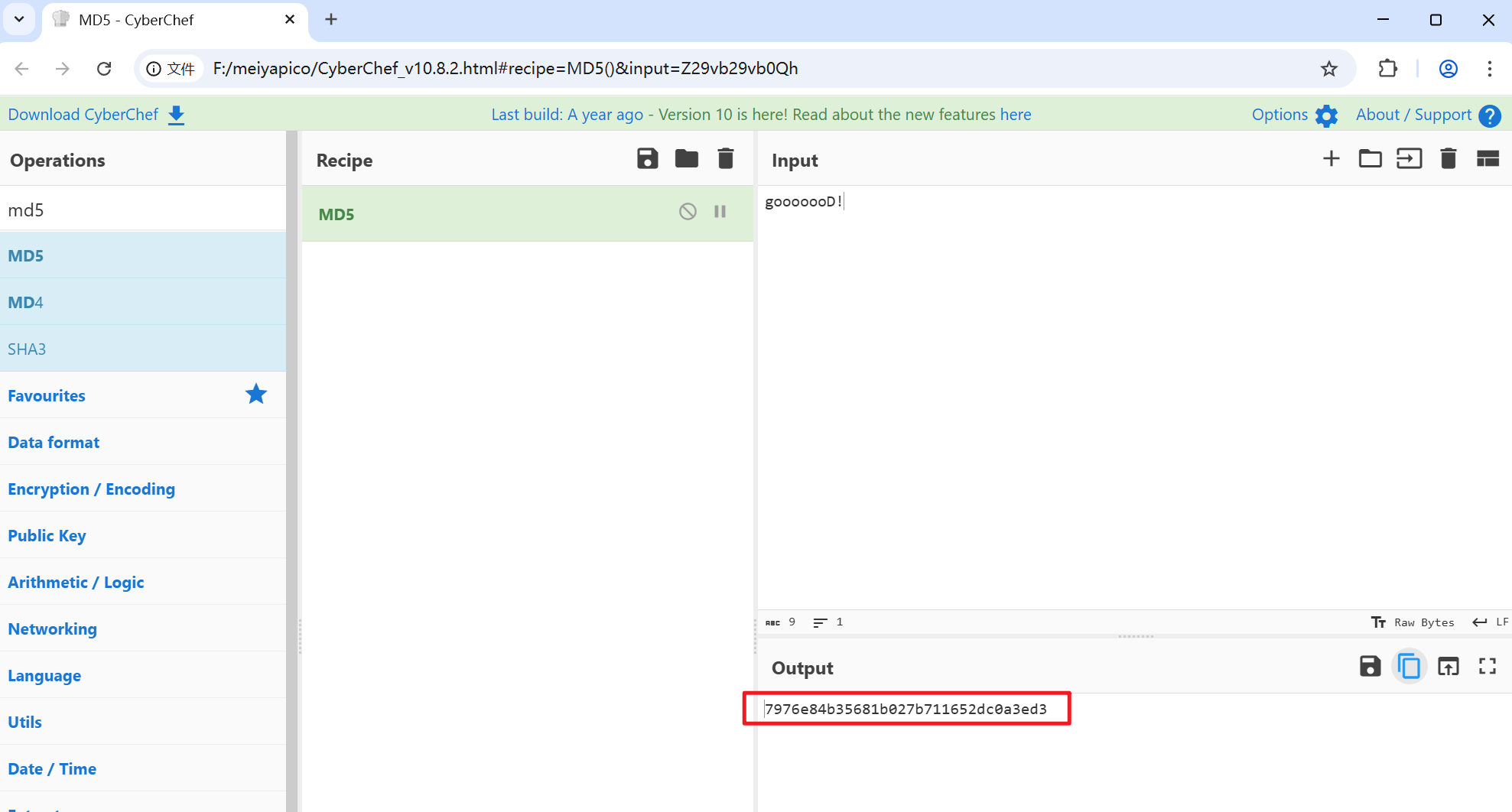Maximise the output pane
Image resolution: width=1512 pixels, height=812 pixels.
click(x=1487, y=667)
